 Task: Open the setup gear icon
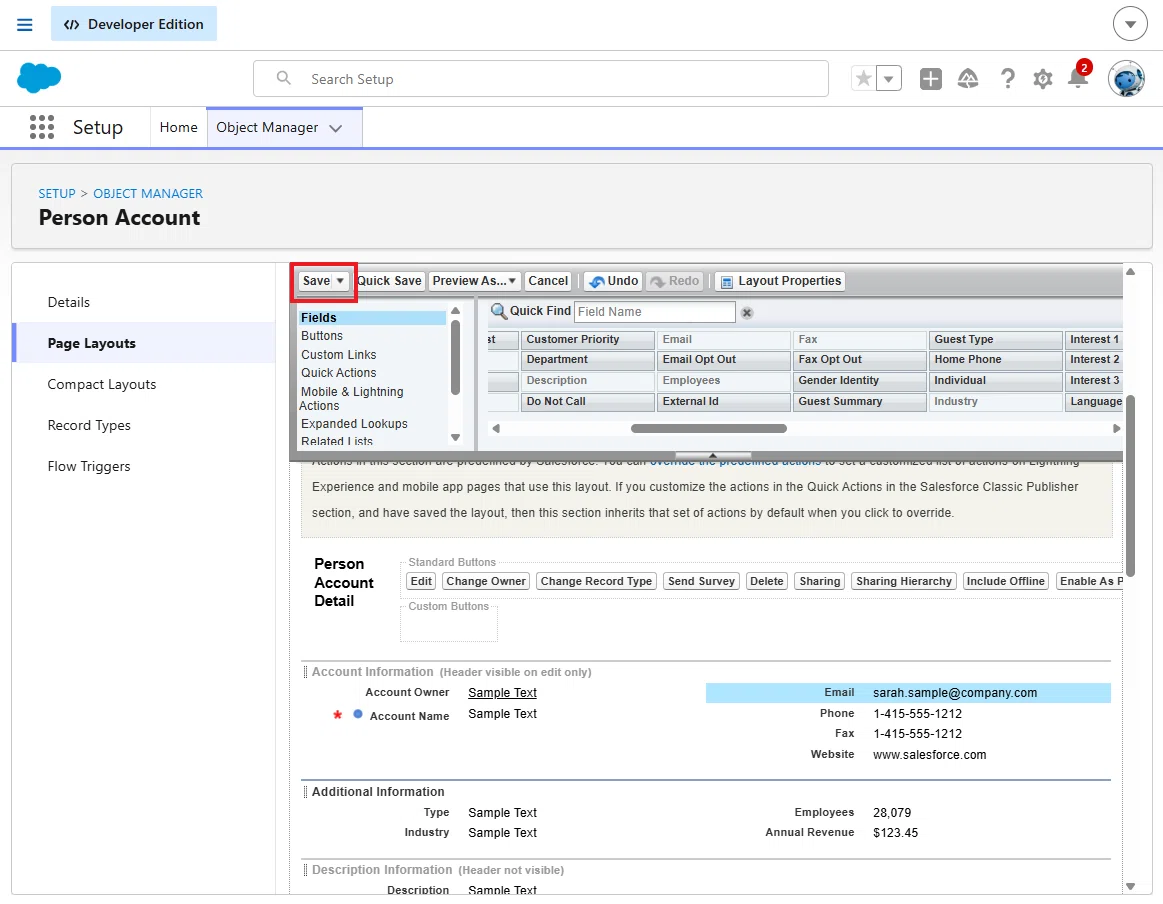[1043, 79]
